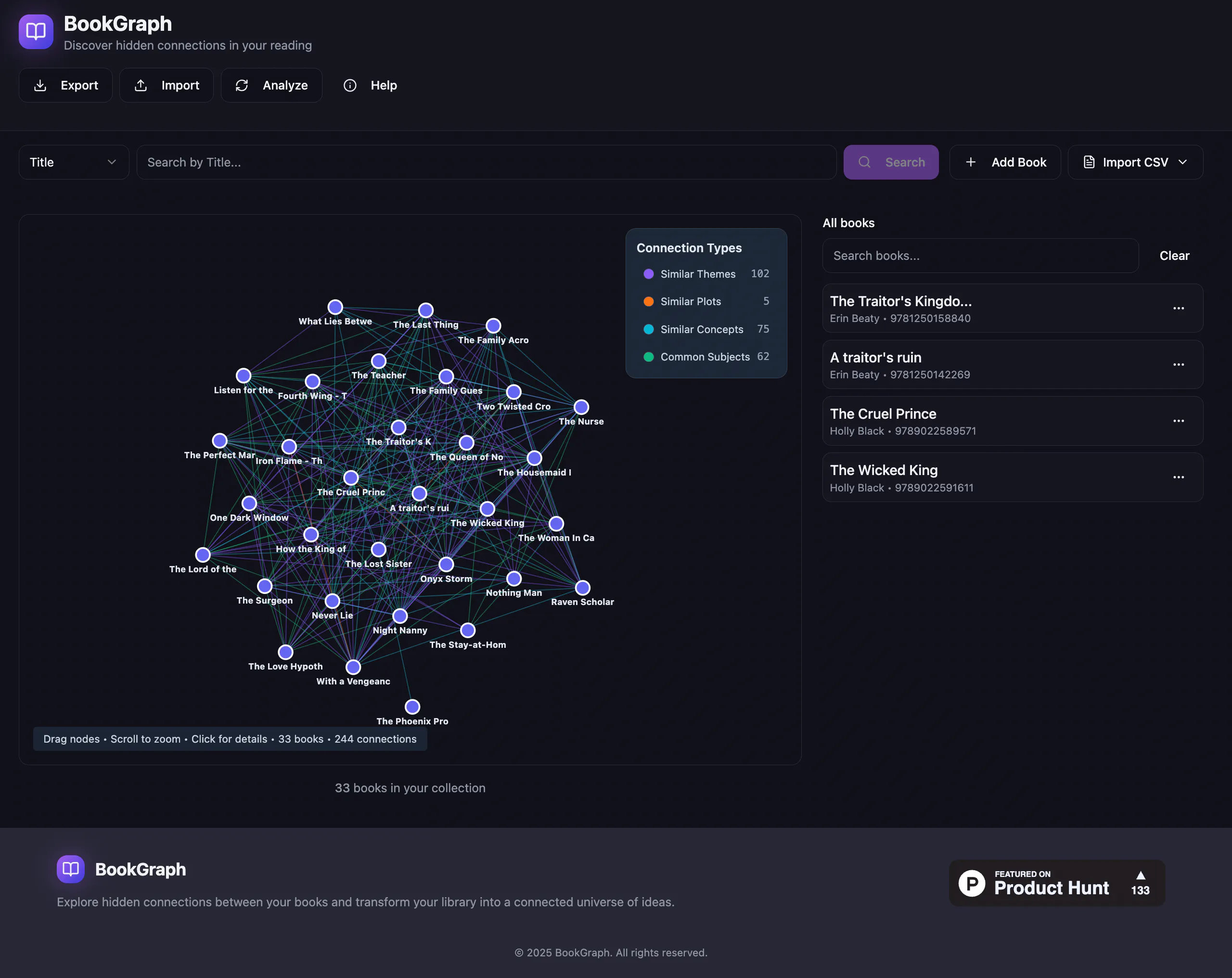This screenshot has width=1232, height=978.
Task: Open options menu for The Wicked King
Action: pos(1178,477)
